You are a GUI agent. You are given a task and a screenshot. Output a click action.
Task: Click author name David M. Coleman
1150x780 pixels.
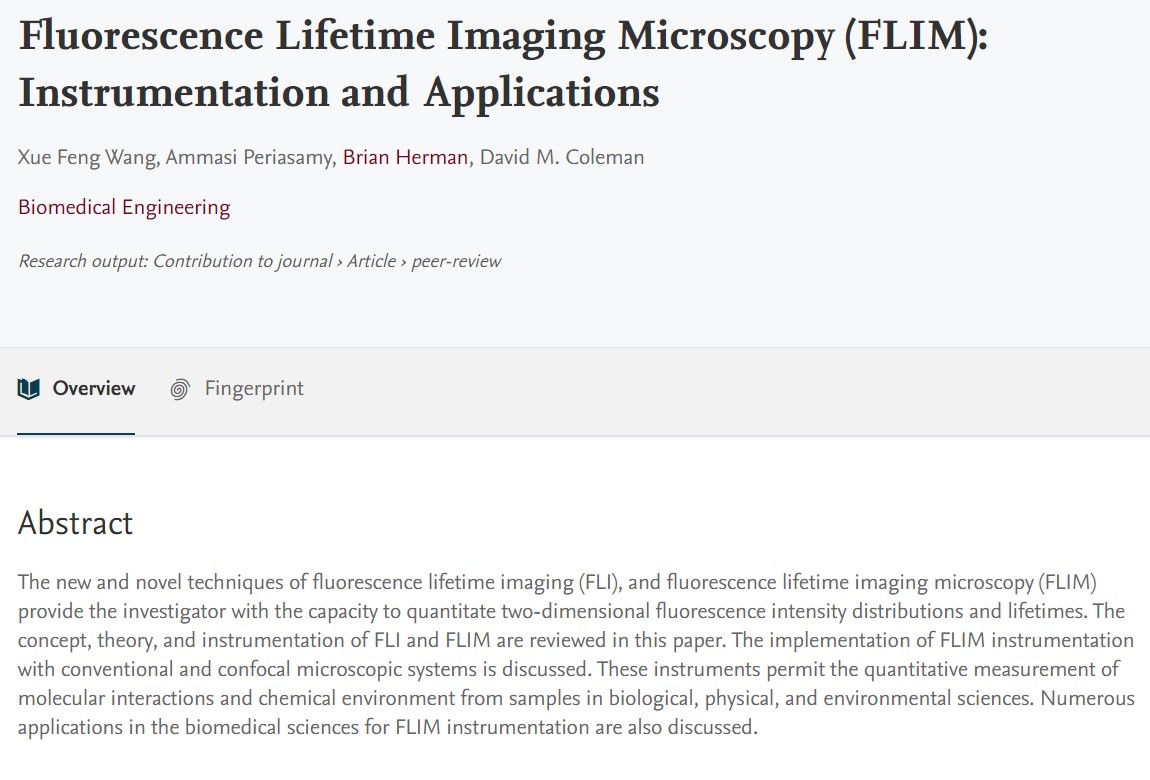click(562, 158)
